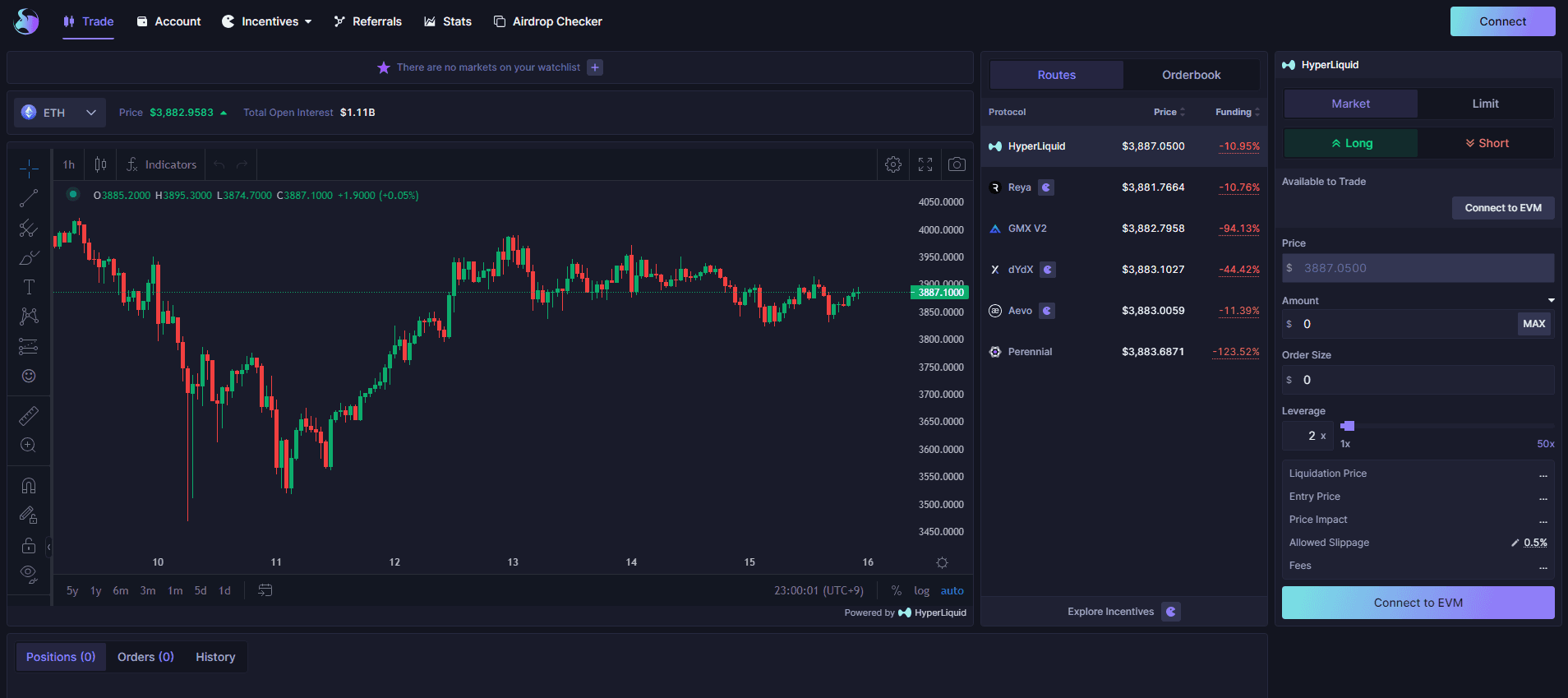The width and height of the screenshot is (1568, 698).
Task: Click the leverage slider handle
Action: [1348, 426]
